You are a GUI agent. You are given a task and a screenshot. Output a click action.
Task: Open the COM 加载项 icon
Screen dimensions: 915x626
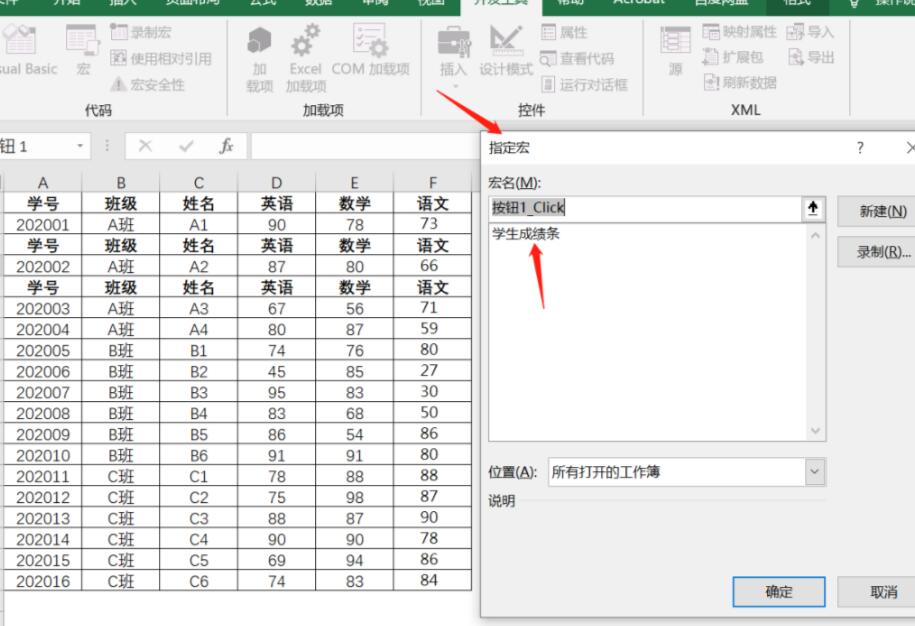tap(369, 42)
